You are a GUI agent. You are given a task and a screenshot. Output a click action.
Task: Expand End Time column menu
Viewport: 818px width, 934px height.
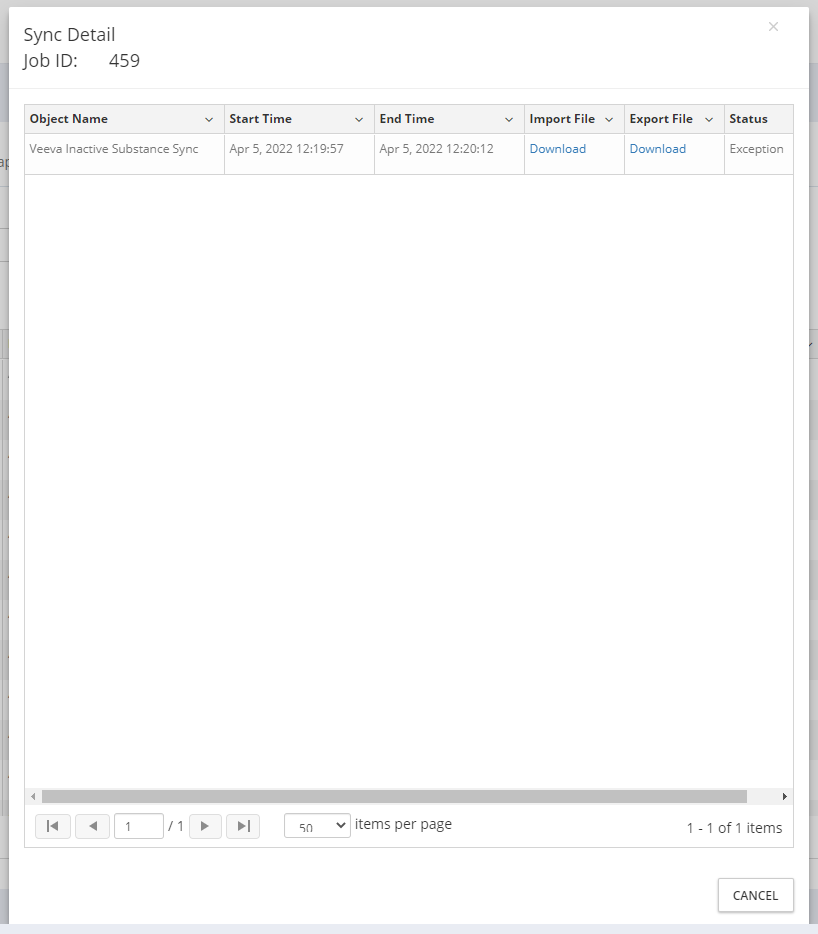509,120
